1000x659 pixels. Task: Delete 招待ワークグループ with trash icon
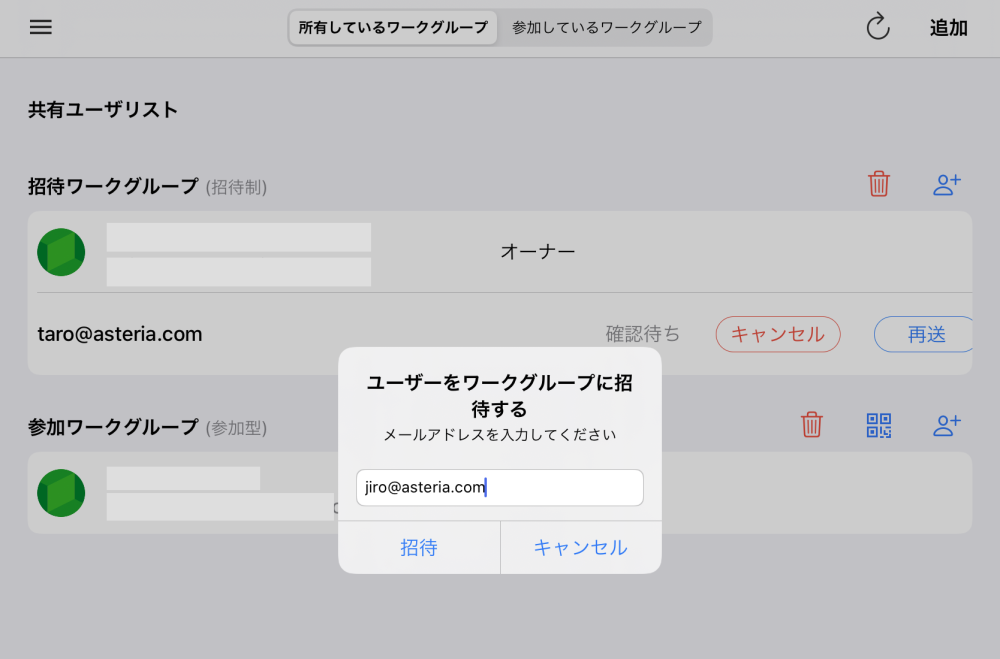pyautogui.click(x=878, y=184)
